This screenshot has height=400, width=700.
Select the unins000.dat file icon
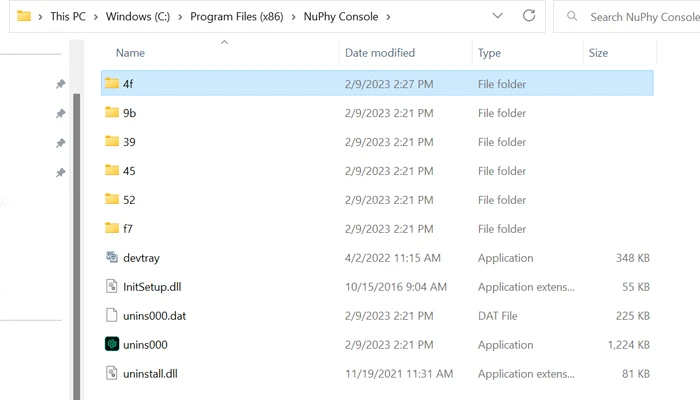[112, 316]
